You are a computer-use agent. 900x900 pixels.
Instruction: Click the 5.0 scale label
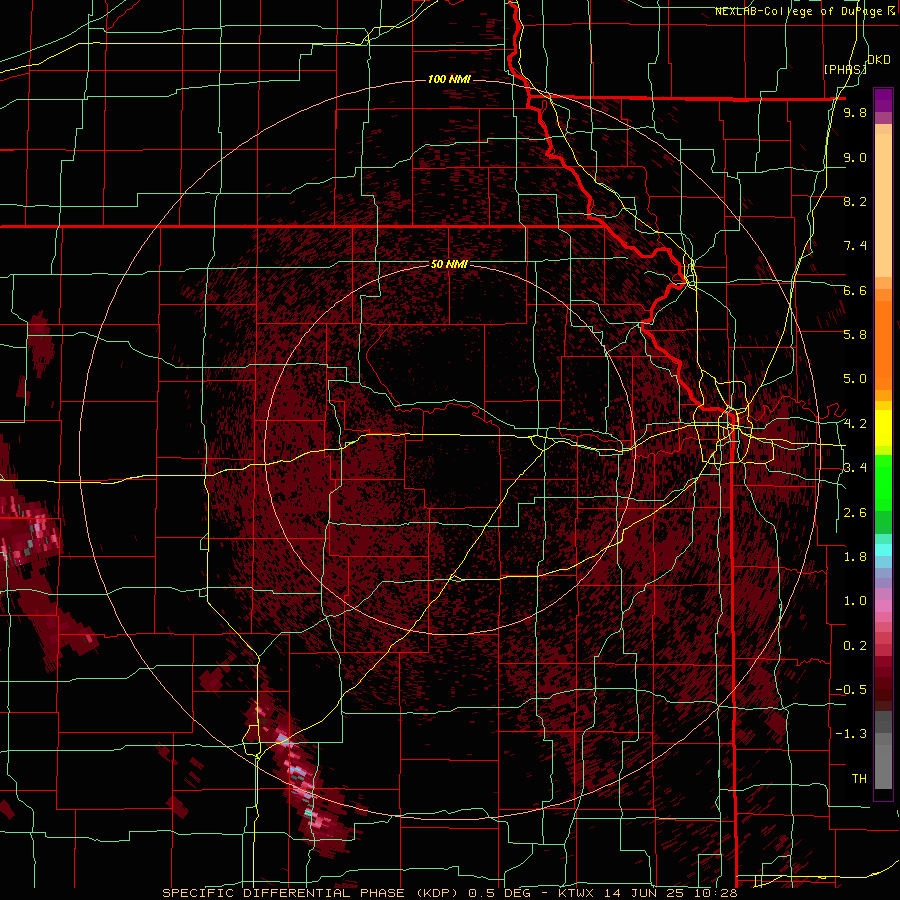(x=855, y=379)
